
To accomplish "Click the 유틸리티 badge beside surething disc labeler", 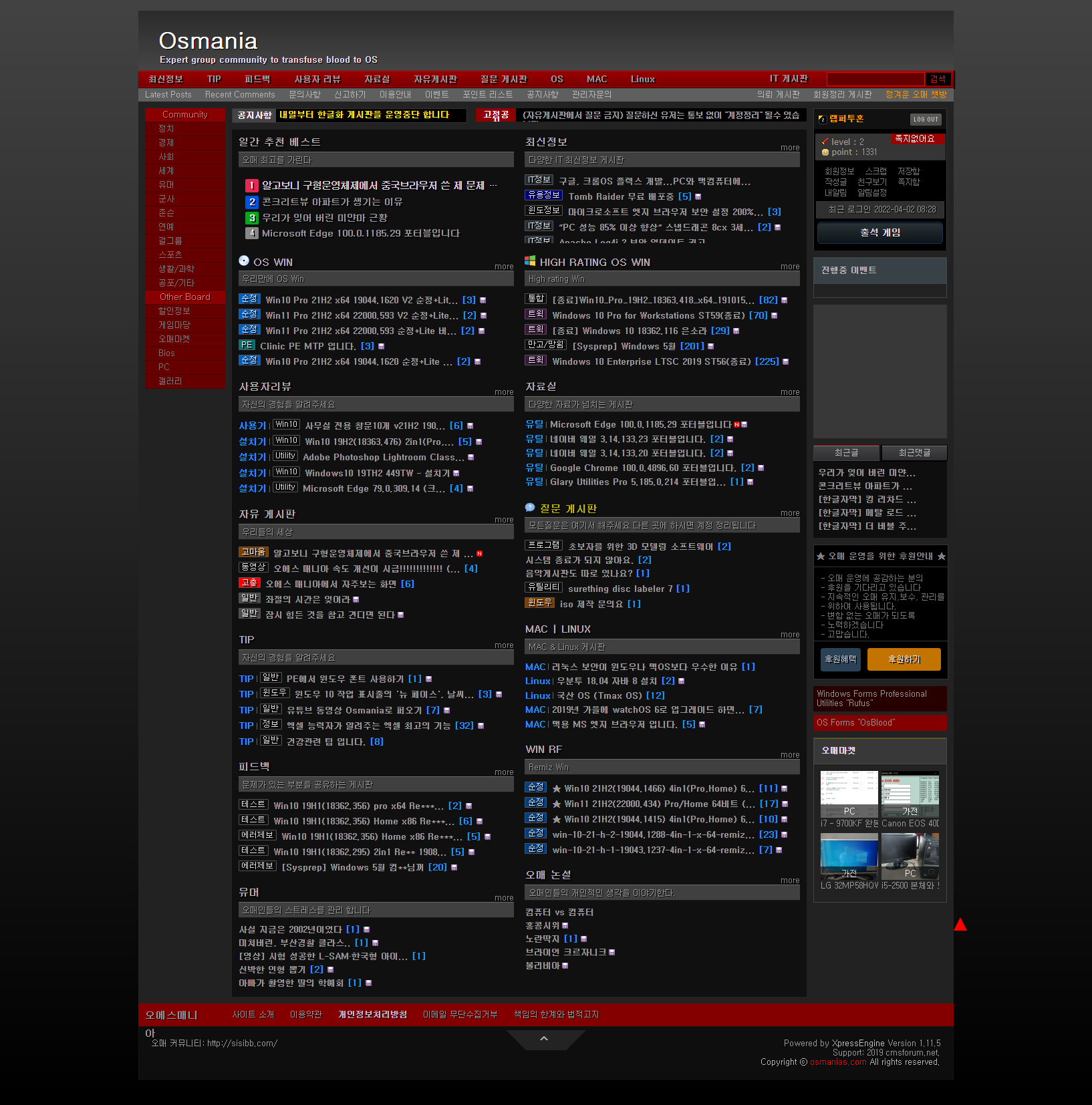I will click(544, 587).
